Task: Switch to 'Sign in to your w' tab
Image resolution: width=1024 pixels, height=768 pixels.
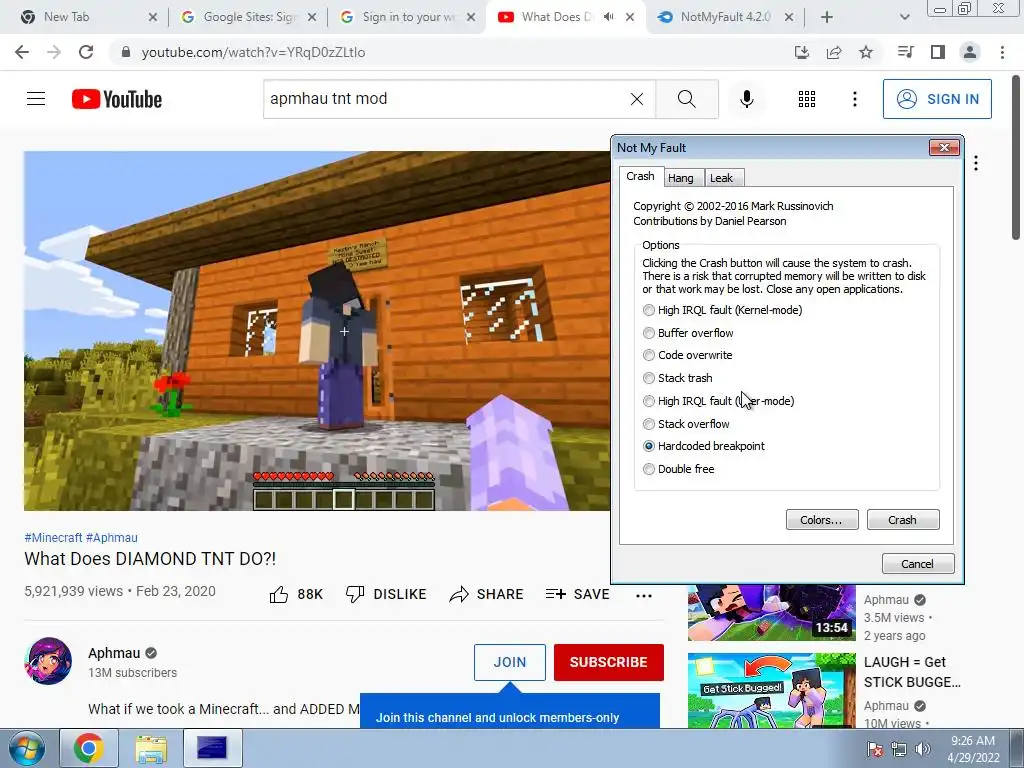Action: pyautogui.click(x=408, y=17)
